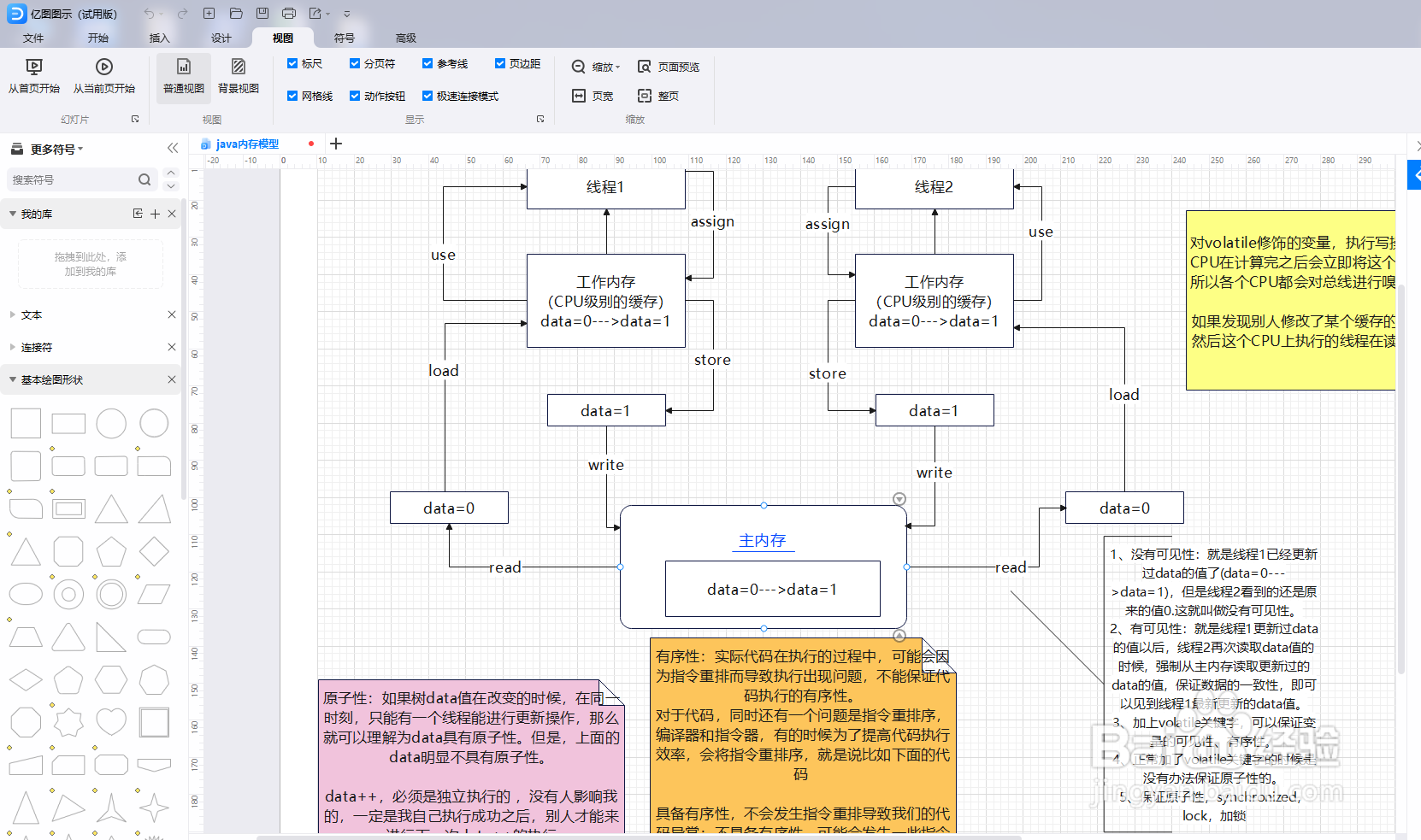Open 页面预览 page preview
Viewport: 1421px width, 840px height.
click(x=669, y=67)
